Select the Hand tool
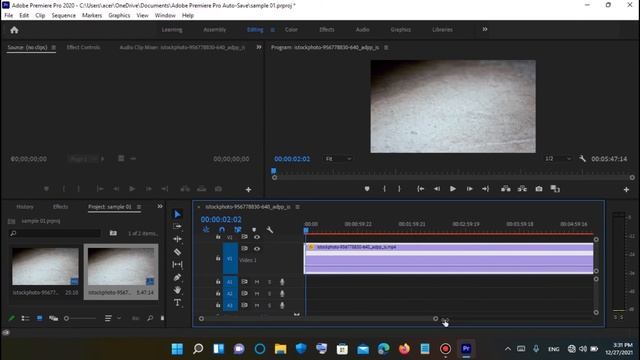 coord(177,290)
